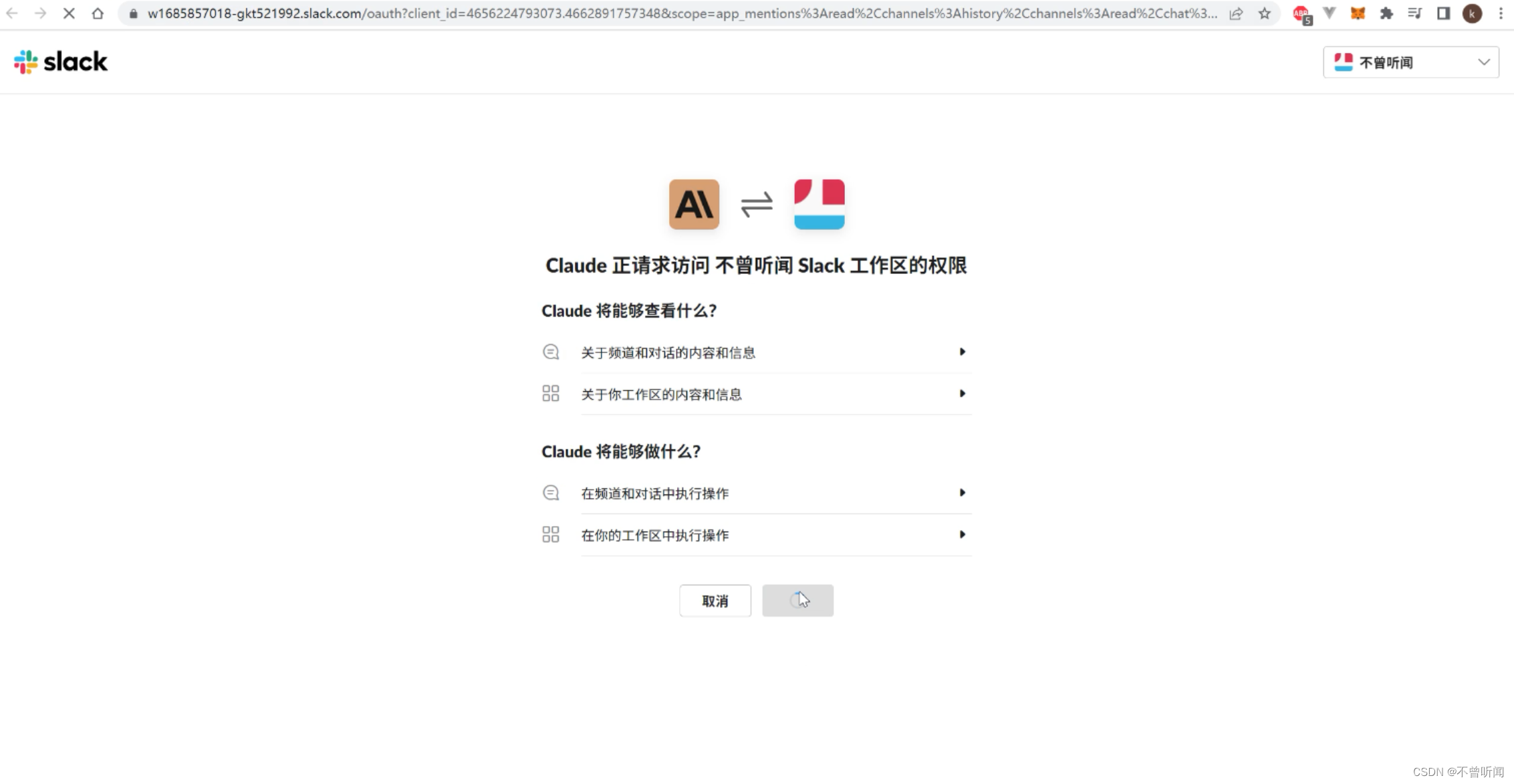
Task: Open the adblock extension icon
Action: [1301, 14]
